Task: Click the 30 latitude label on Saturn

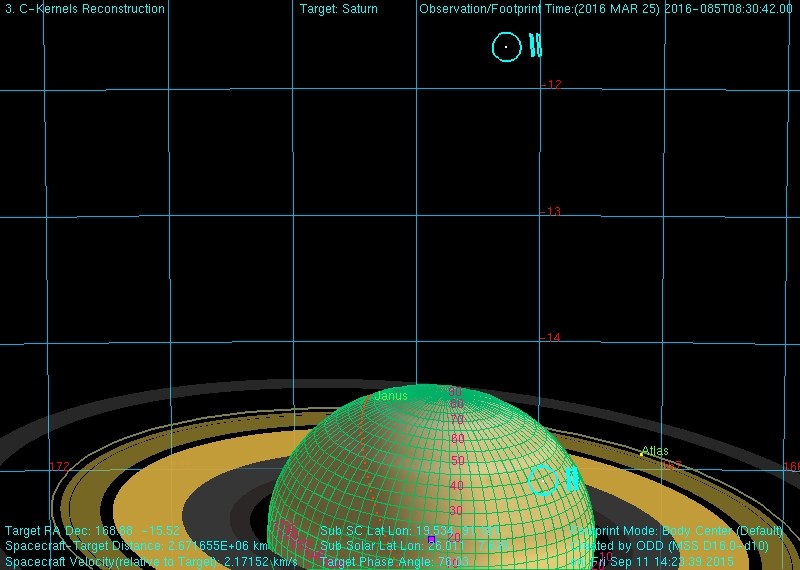Action: [455, 510]
